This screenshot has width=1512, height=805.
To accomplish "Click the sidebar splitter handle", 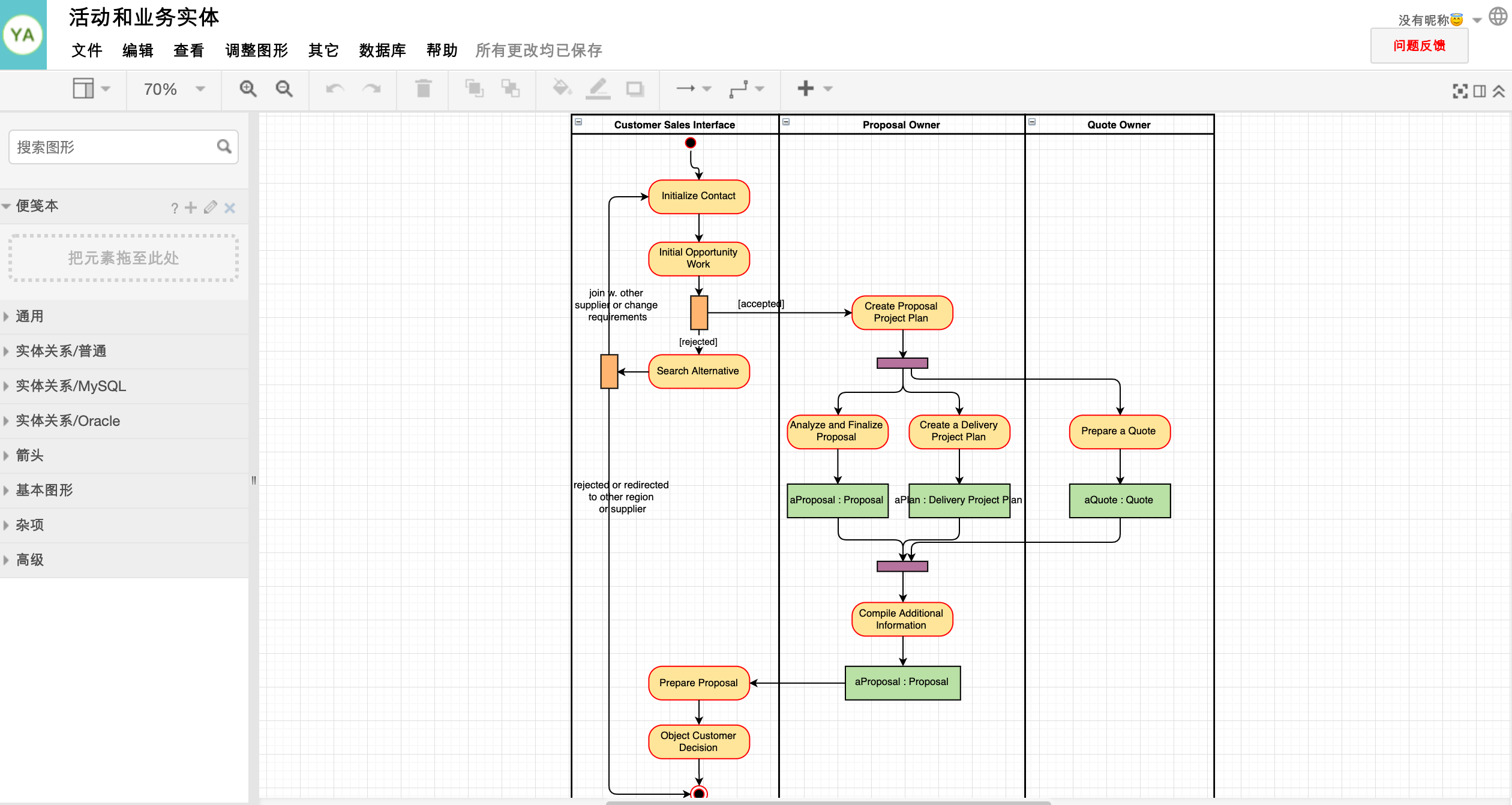I will coord(254,480).
